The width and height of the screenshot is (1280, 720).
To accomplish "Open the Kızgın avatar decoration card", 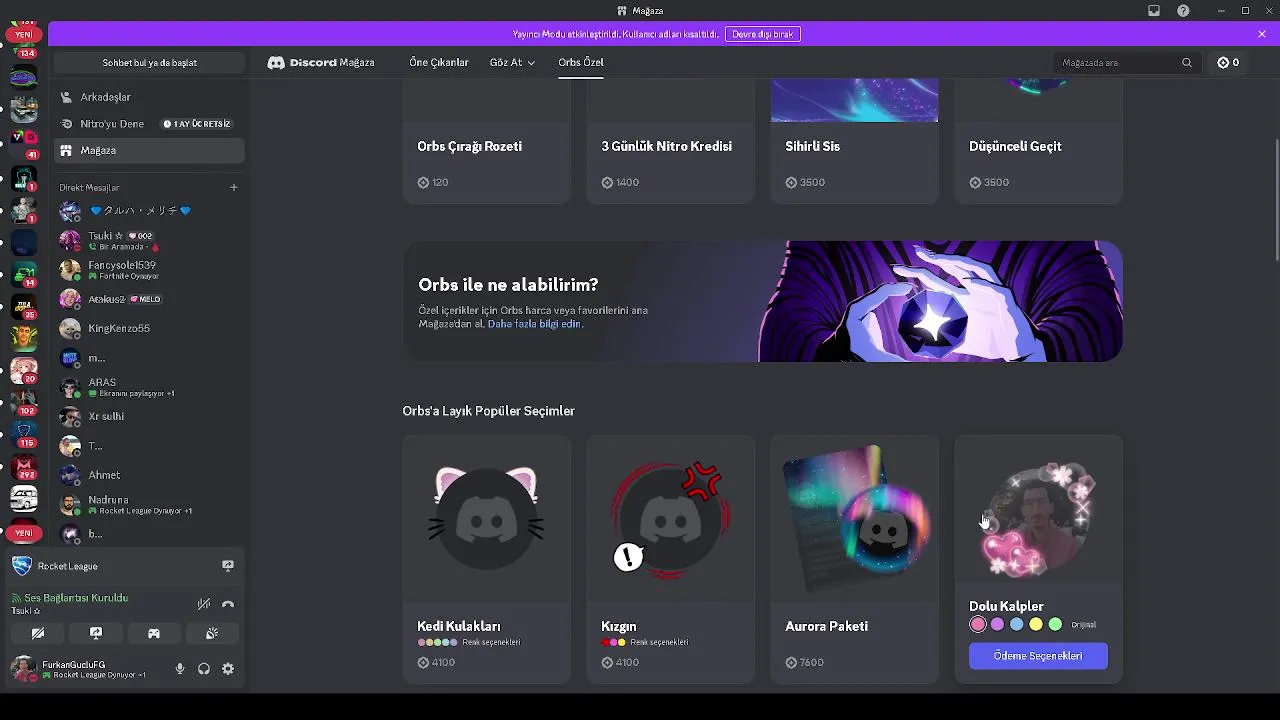I will click(670, 559).
